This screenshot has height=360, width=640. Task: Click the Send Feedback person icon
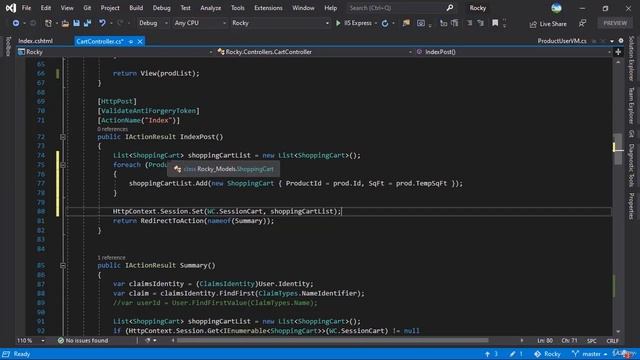(x=582, y=24)
